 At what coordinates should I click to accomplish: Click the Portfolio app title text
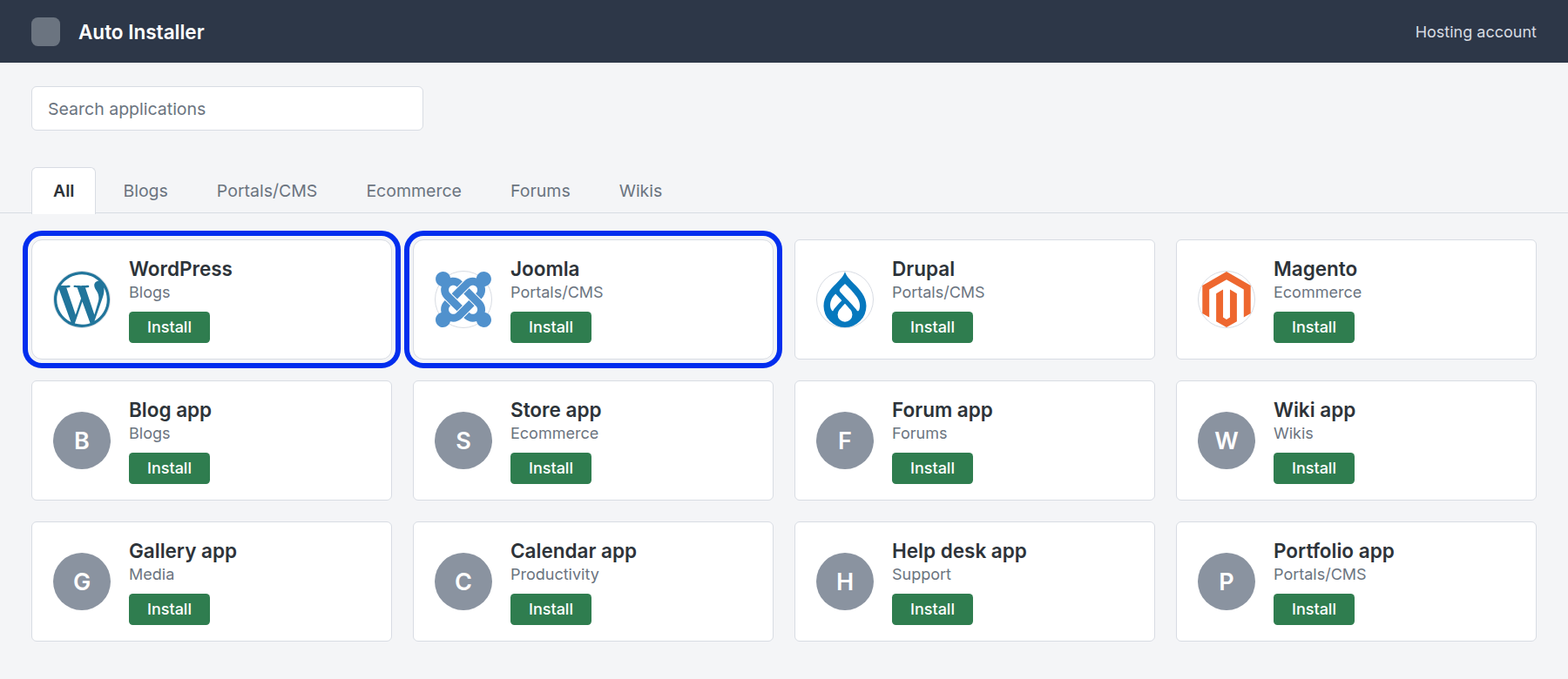[1334, 551]
